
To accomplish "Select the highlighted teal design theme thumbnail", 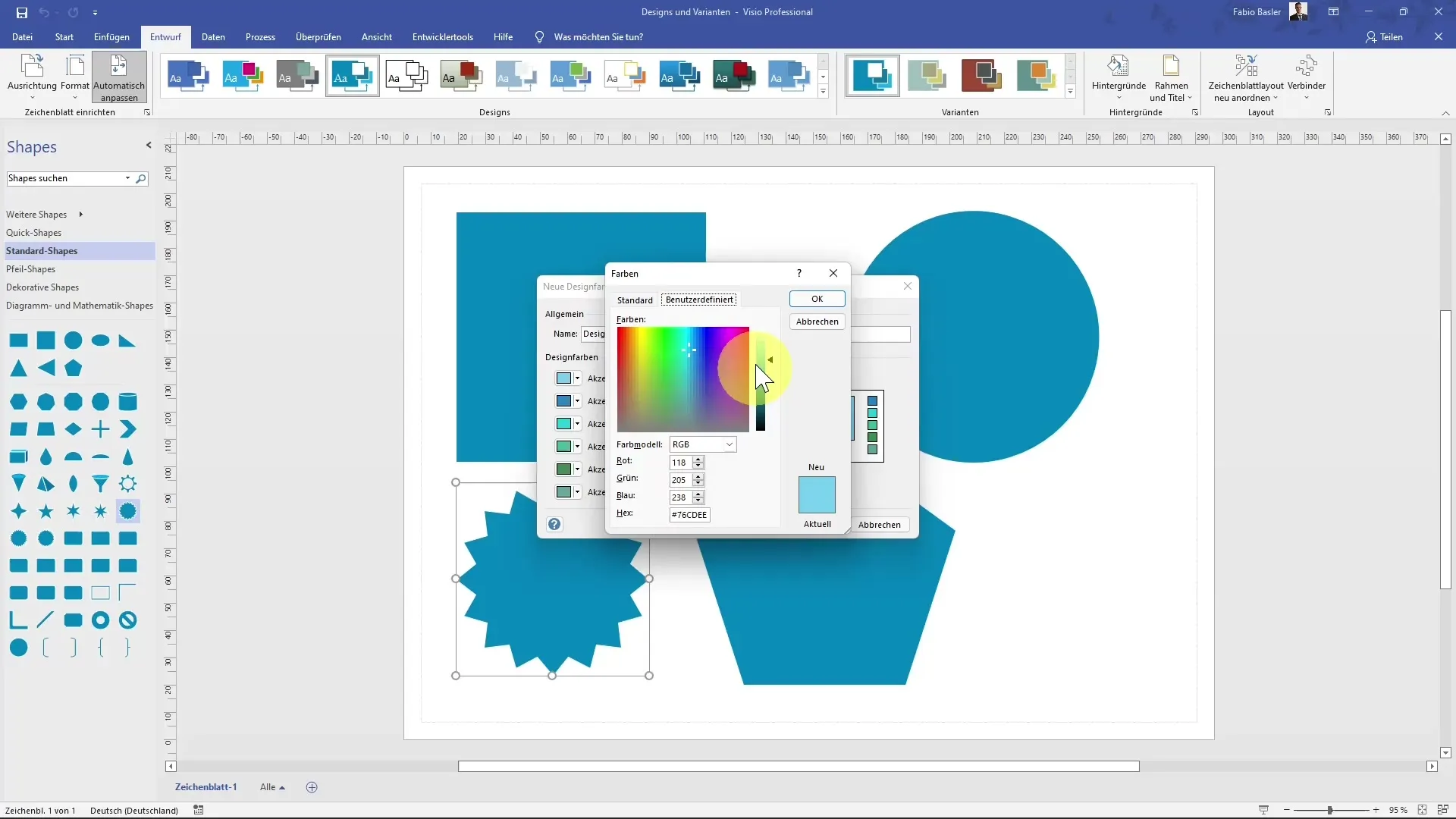I will (353, 76).
